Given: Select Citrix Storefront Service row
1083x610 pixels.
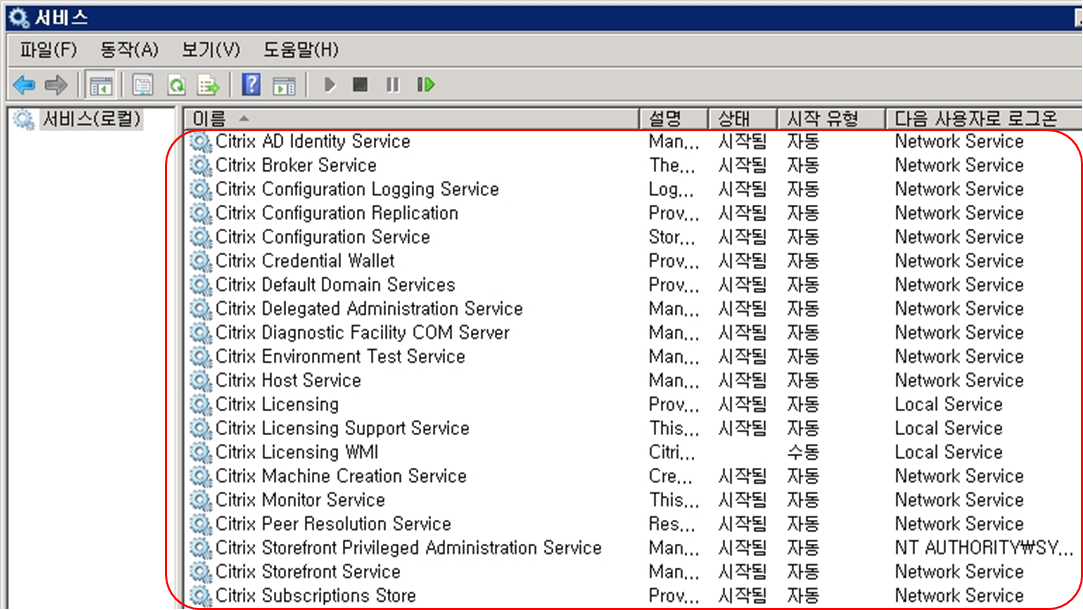Looking at the screenshot, I should 632,572.
